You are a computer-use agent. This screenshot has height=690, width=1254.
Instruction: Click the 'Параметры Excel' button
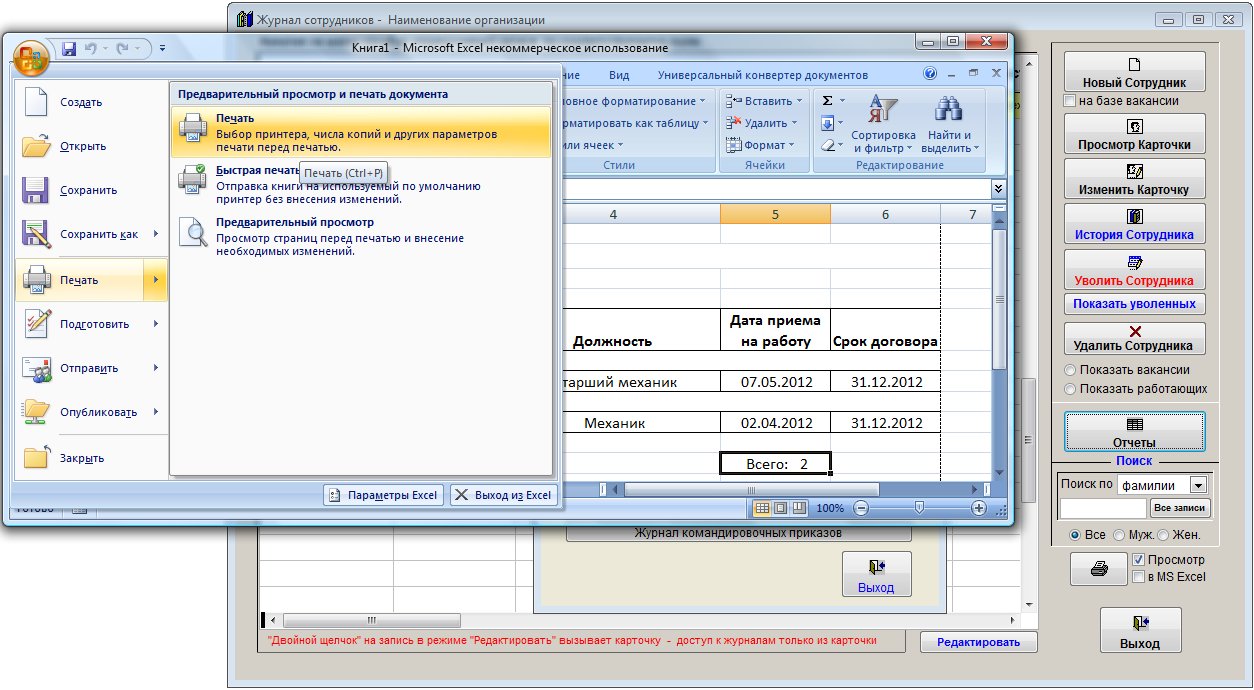point(383,495)
